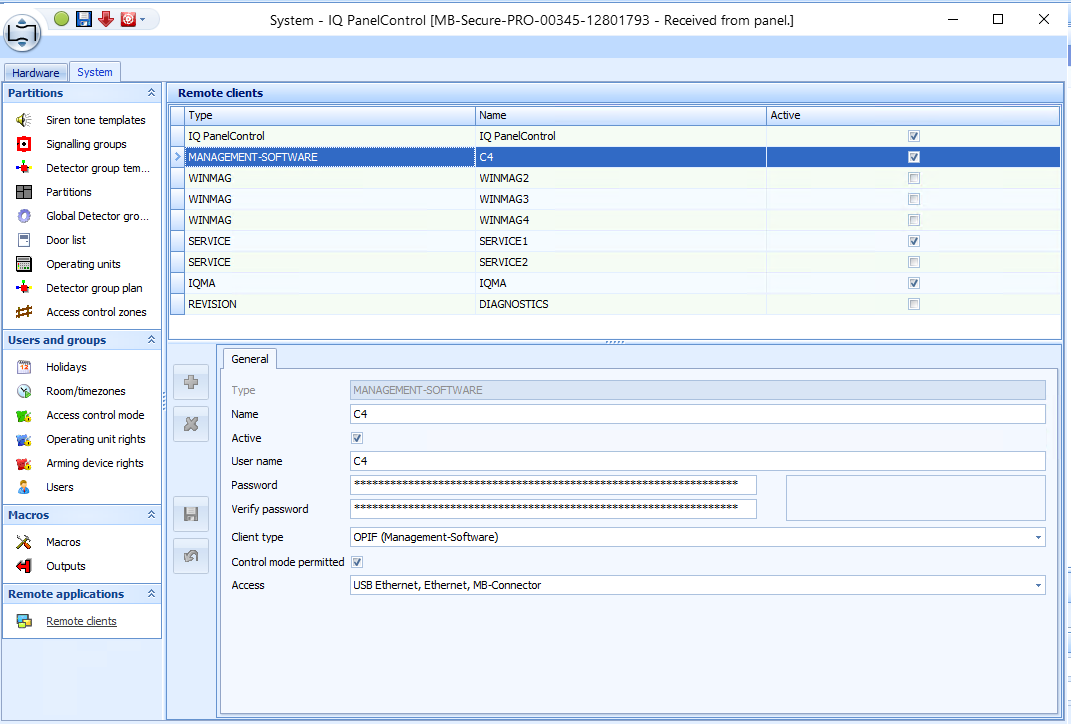
Task: Click the Door list icon
Action: tap(24, 240)
